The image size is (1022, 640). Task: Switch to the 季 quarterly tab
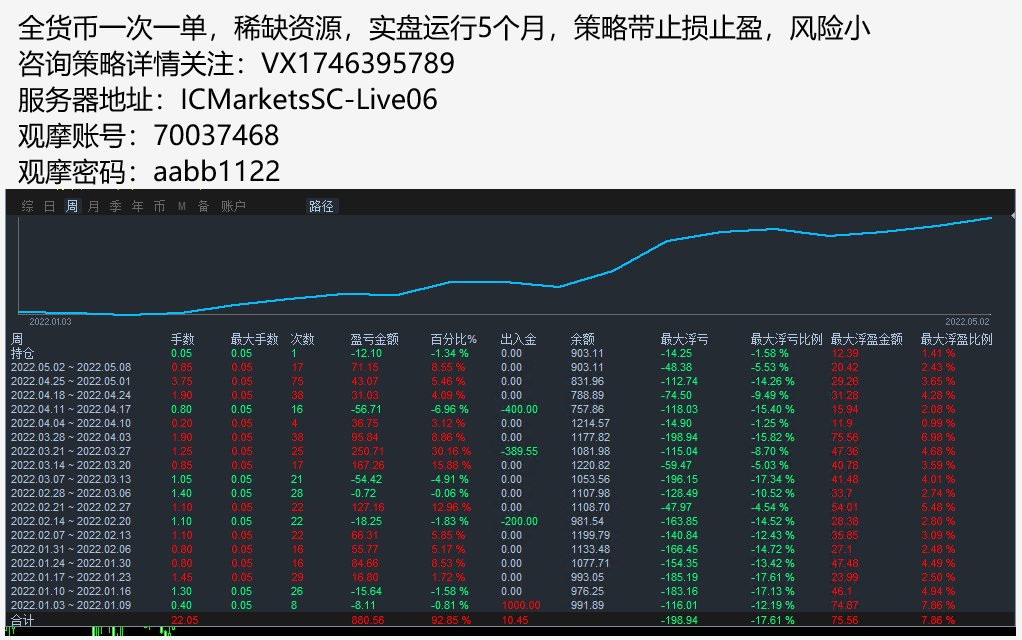tap(115, 207)
